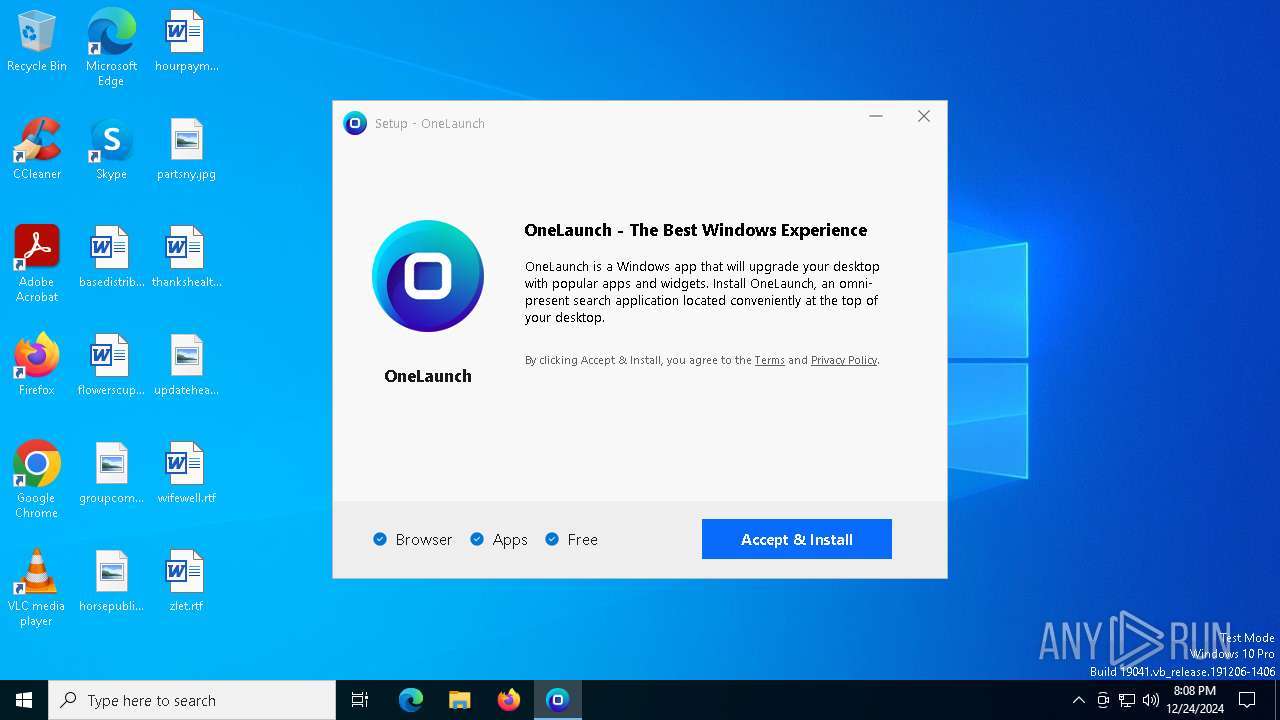Select updatehea image file on desktop
The height and width of the screenshot is (720, 1280).
(186, 366)
